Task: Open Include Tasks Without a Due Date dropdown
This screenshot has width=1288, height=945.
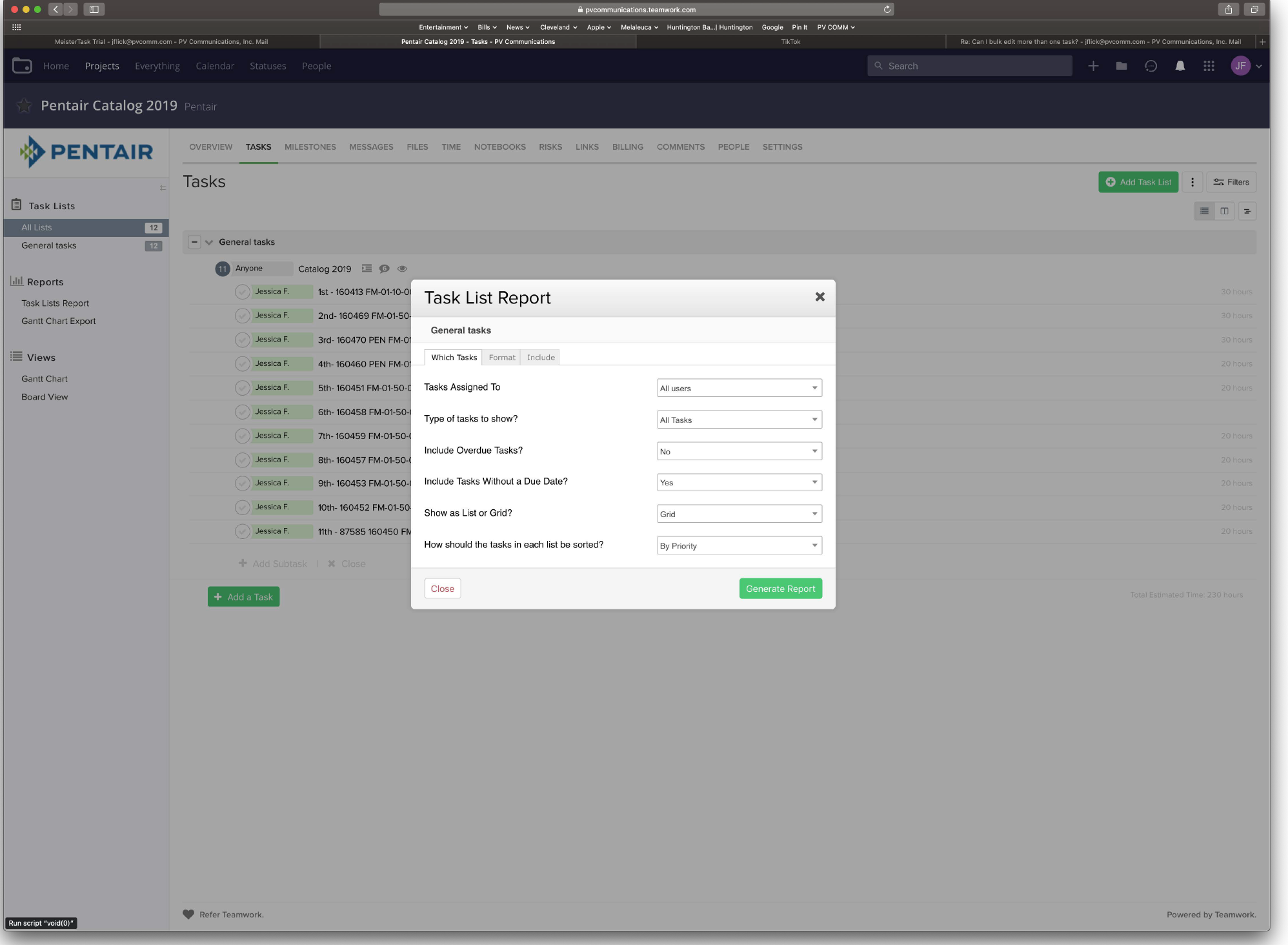Action: (x=739, y=482)
